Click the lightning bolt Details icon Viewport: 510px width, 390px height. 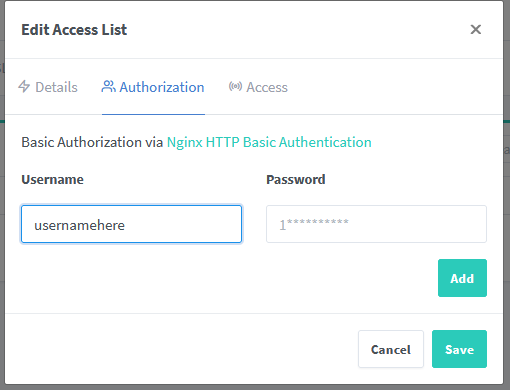pos(24,86)
